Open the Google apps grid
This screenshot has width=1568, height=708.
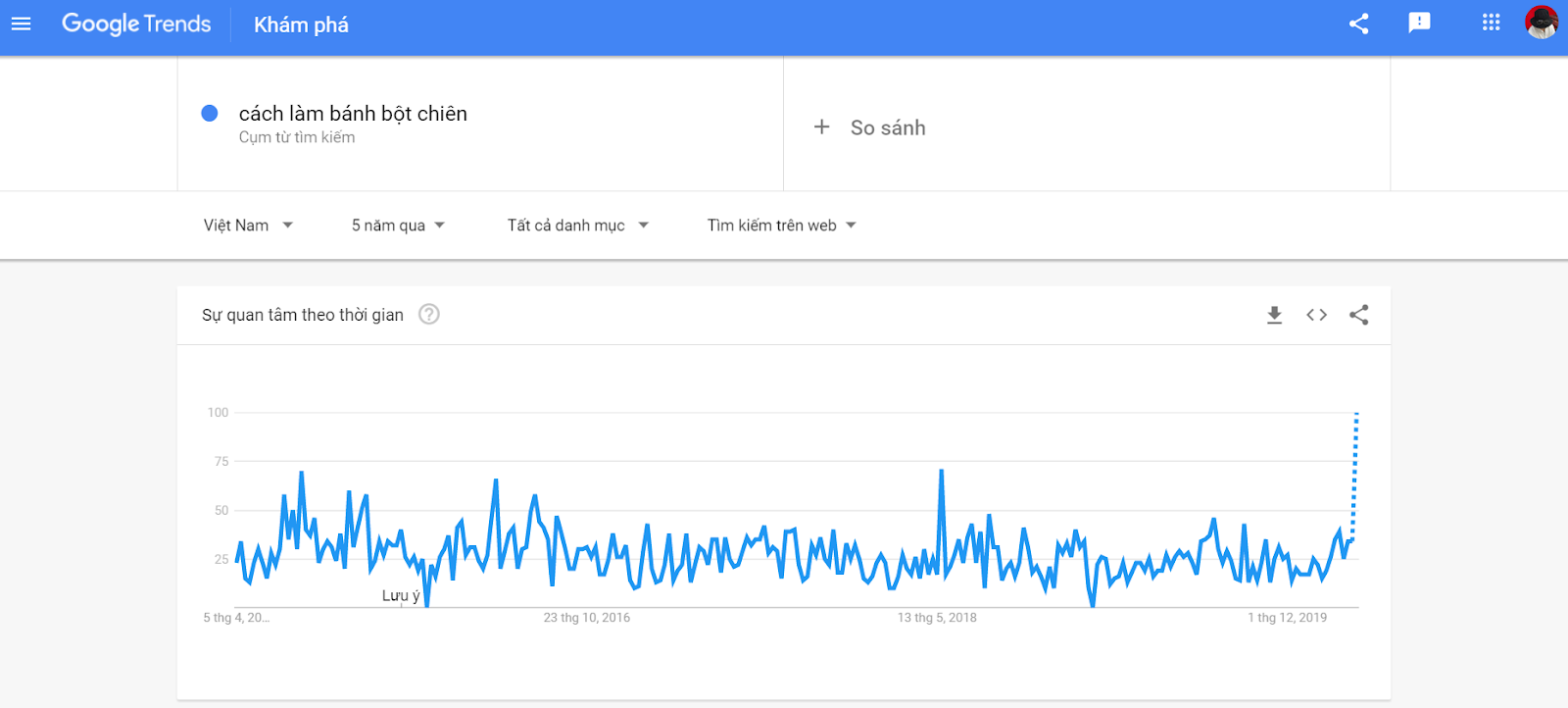pyautogui.click(x=1491, y=23)
